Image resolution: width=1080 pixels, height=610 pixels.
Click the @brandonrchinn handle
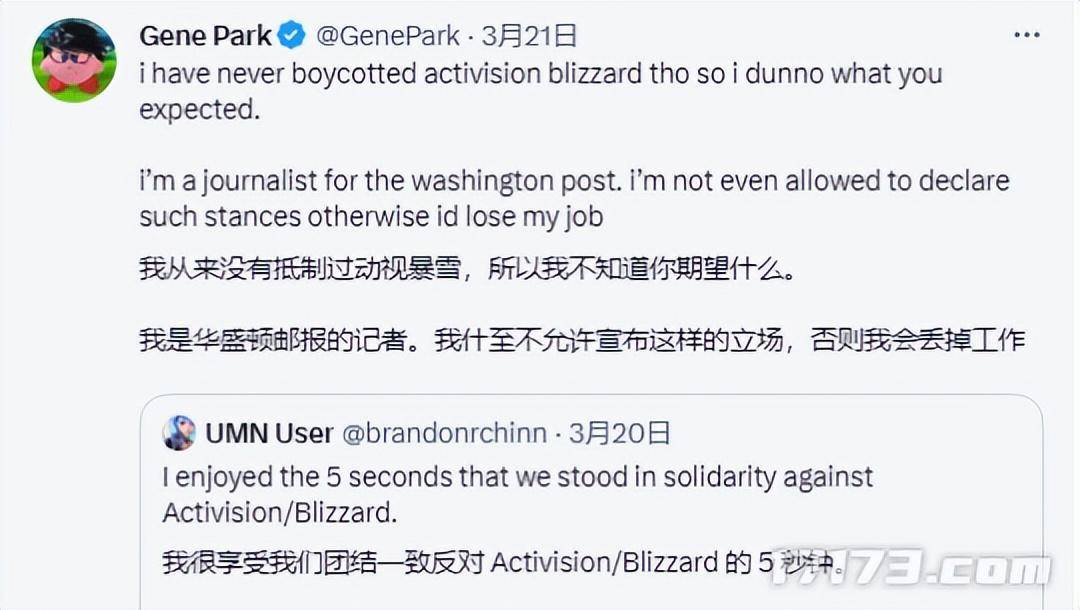[445, 433]
